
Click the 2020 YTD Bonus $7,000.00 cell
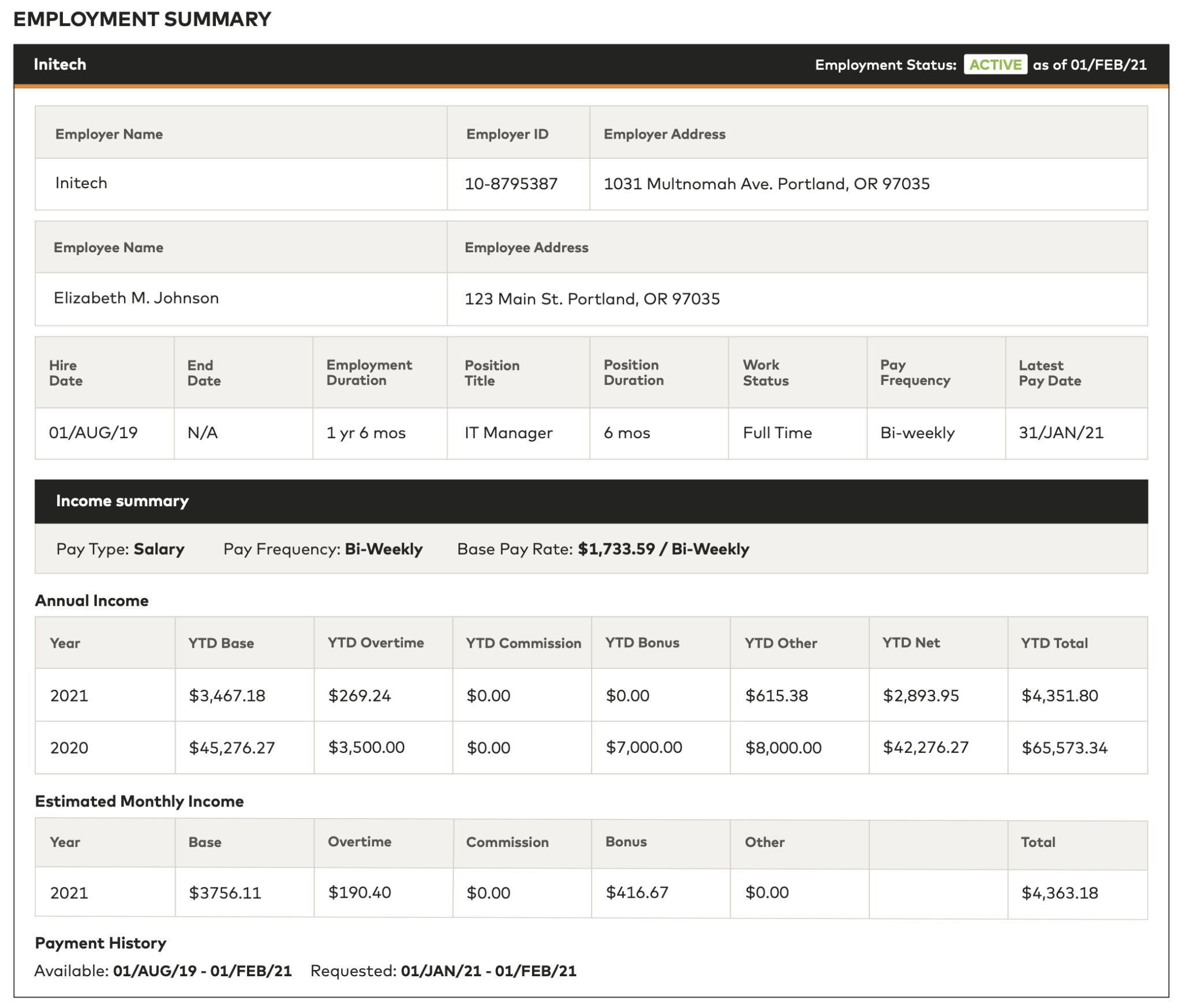tap(644, 747)
